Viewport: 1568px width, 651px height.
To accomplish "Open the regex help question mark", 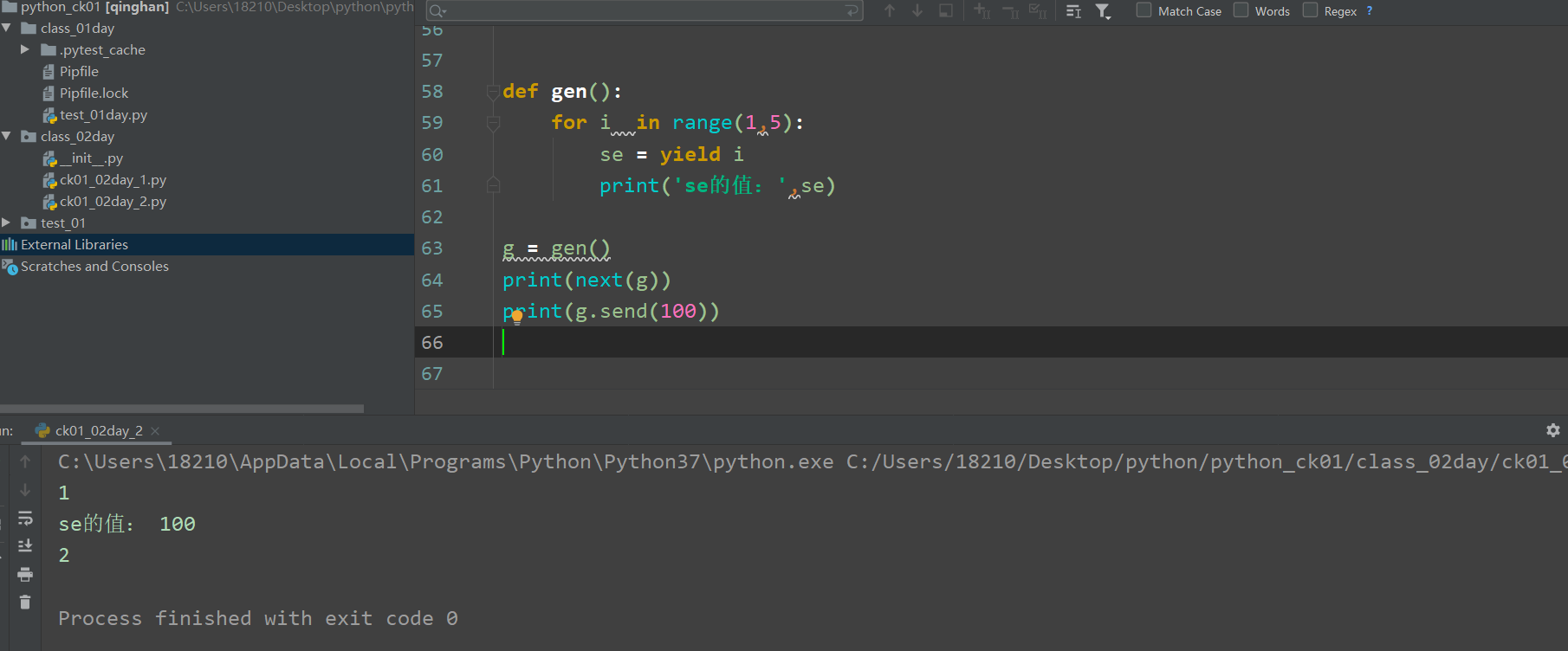I will tap(1370, 10).
